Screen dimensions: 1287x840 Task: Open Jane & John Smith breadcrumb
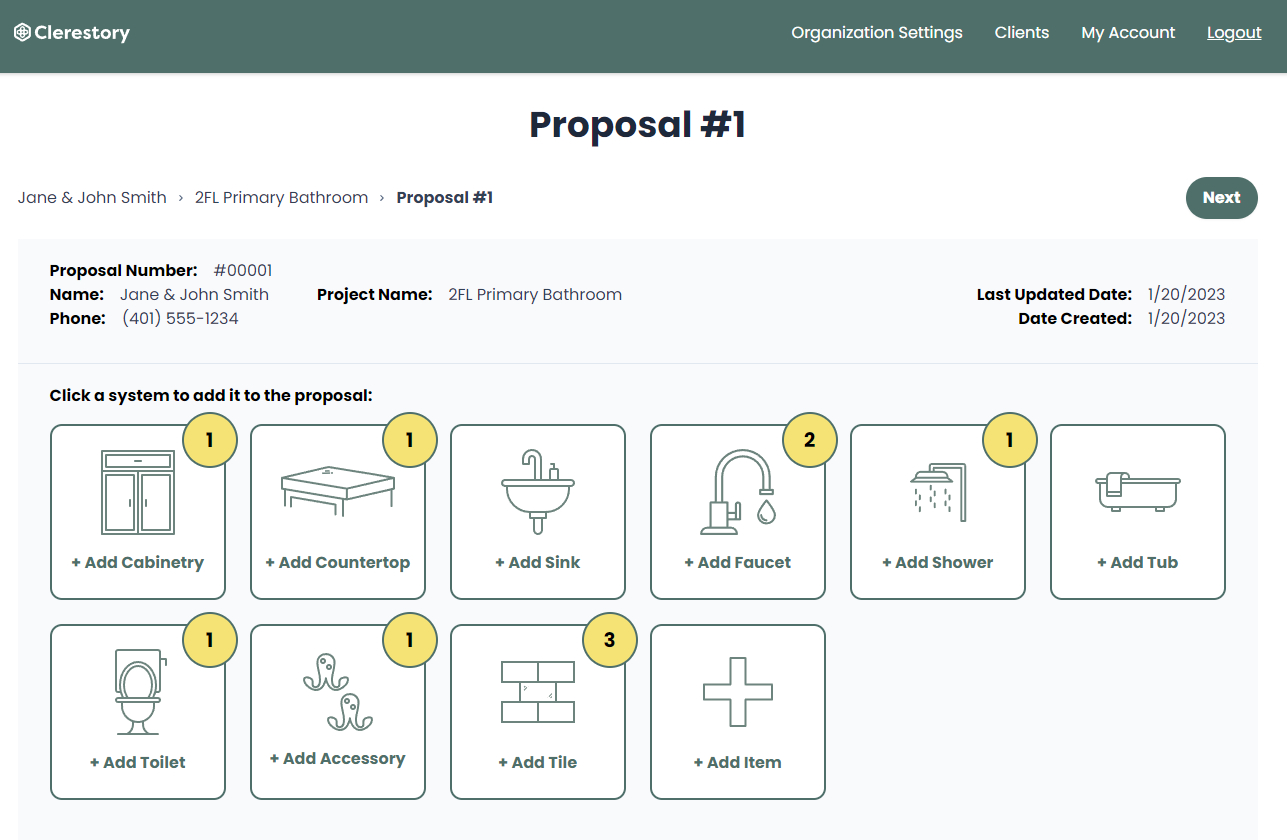click(92, 198)
